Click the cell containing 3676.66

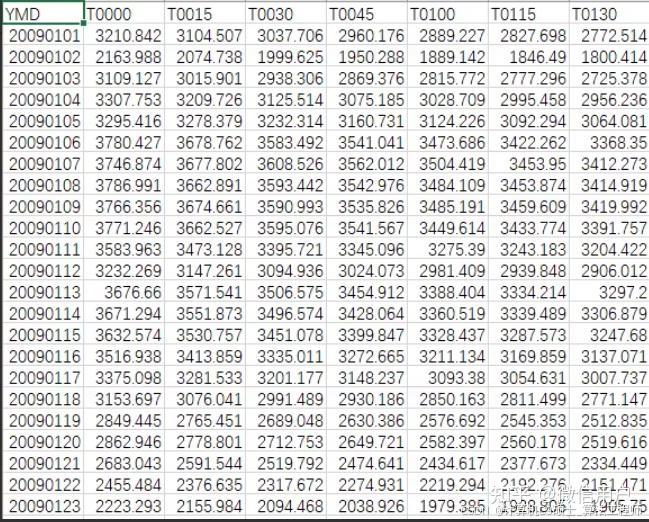coord(124,292)
